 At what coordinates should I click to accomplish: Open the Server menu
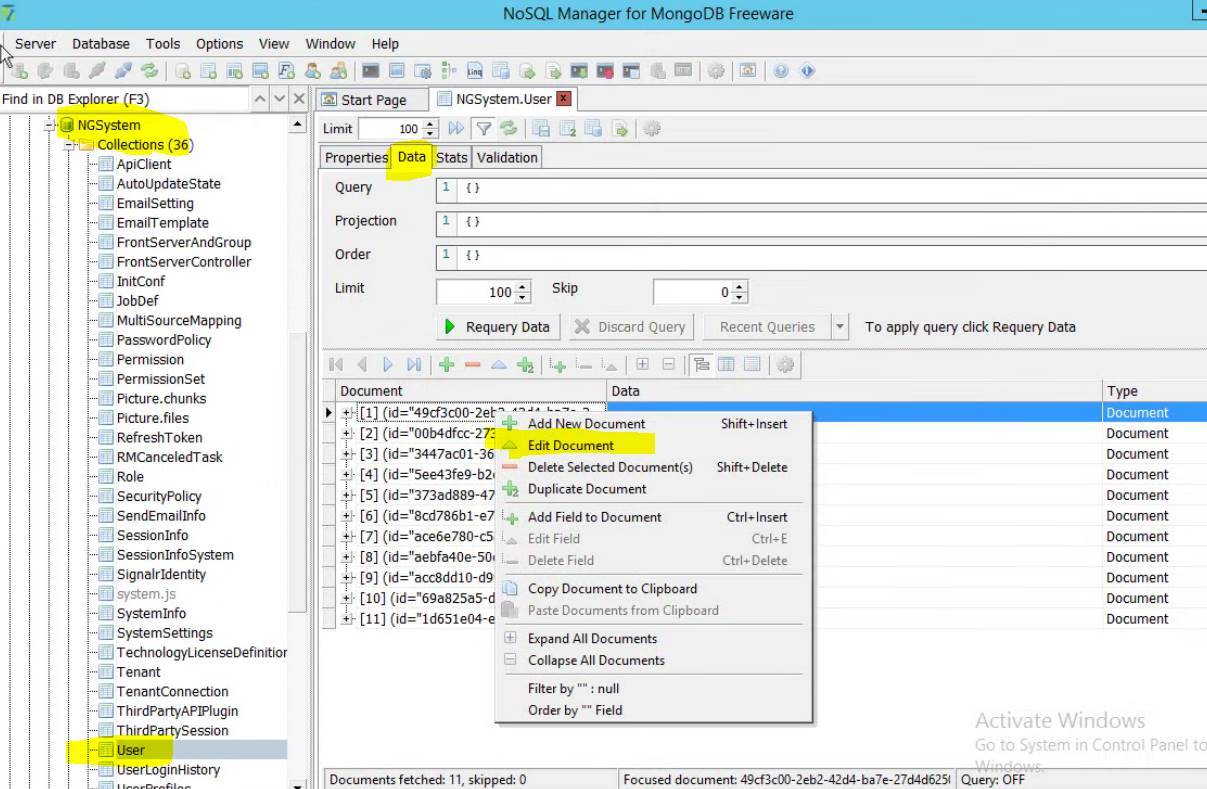(x=35, y=44)
